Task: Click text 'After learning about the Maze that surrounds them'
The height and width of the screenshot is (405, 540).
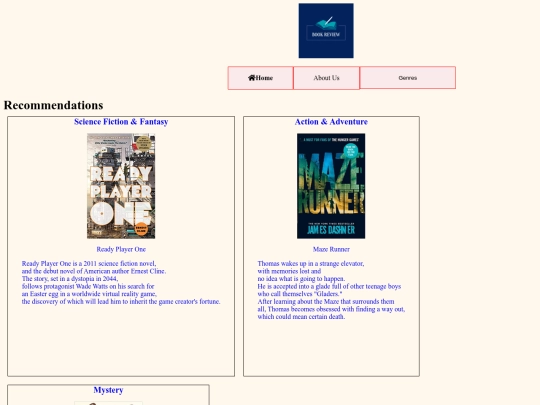Action: tap(326, 301)
